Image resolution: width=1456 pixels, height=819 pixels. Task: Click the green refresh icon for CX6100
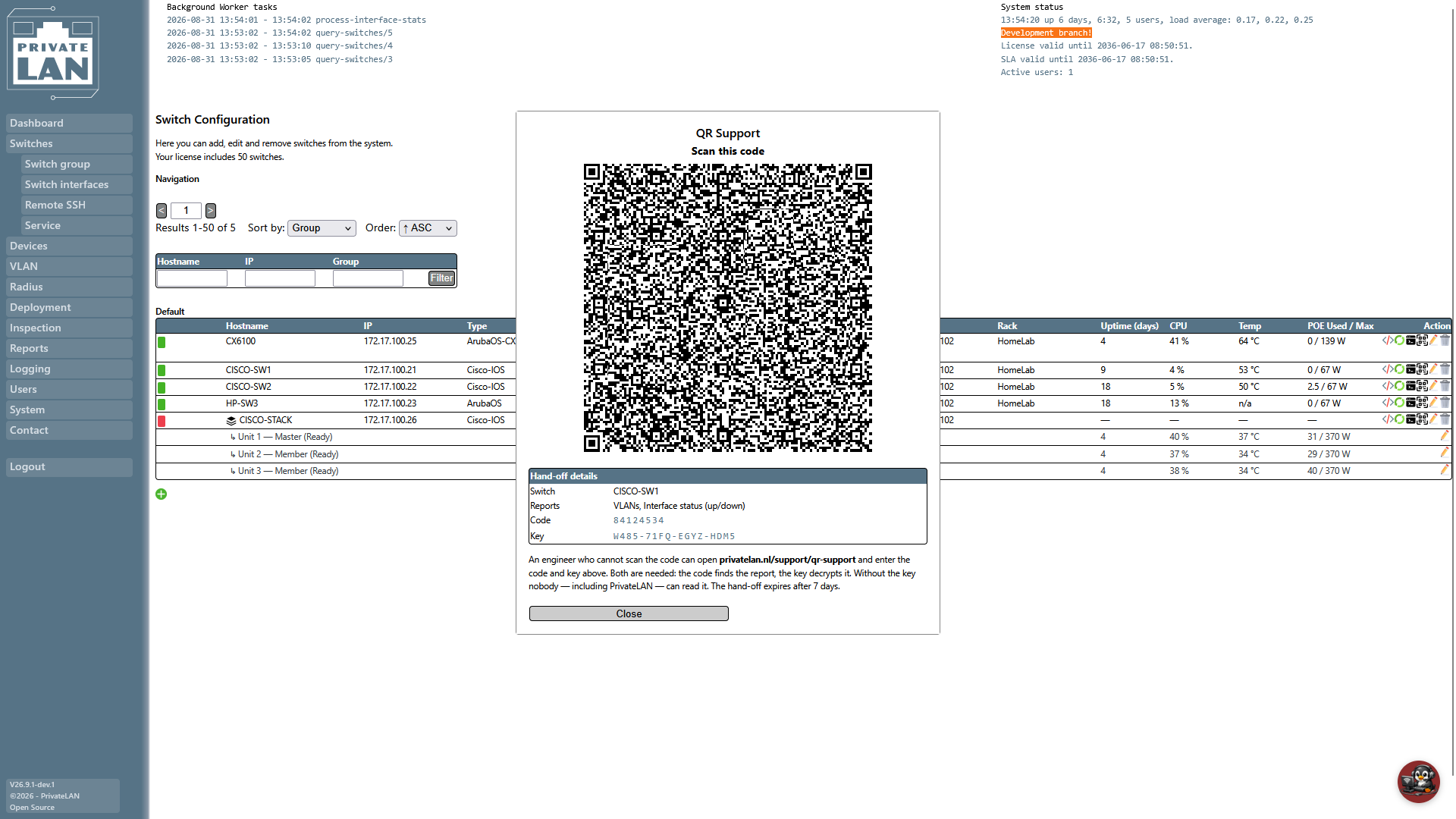coord(1399,340)
